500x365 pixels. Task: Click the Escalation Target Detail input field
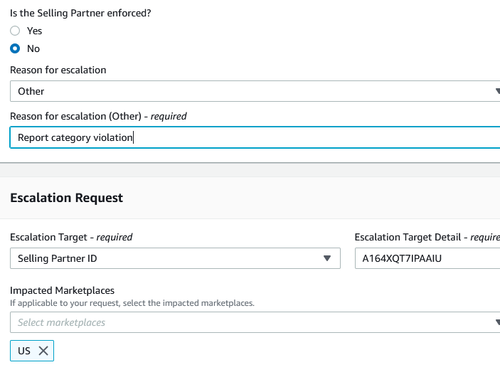(x=427, y=258)
